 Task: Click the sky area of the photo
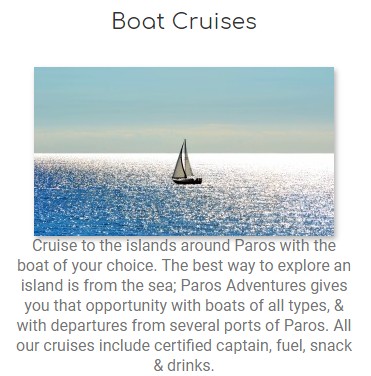click(184, 110)
